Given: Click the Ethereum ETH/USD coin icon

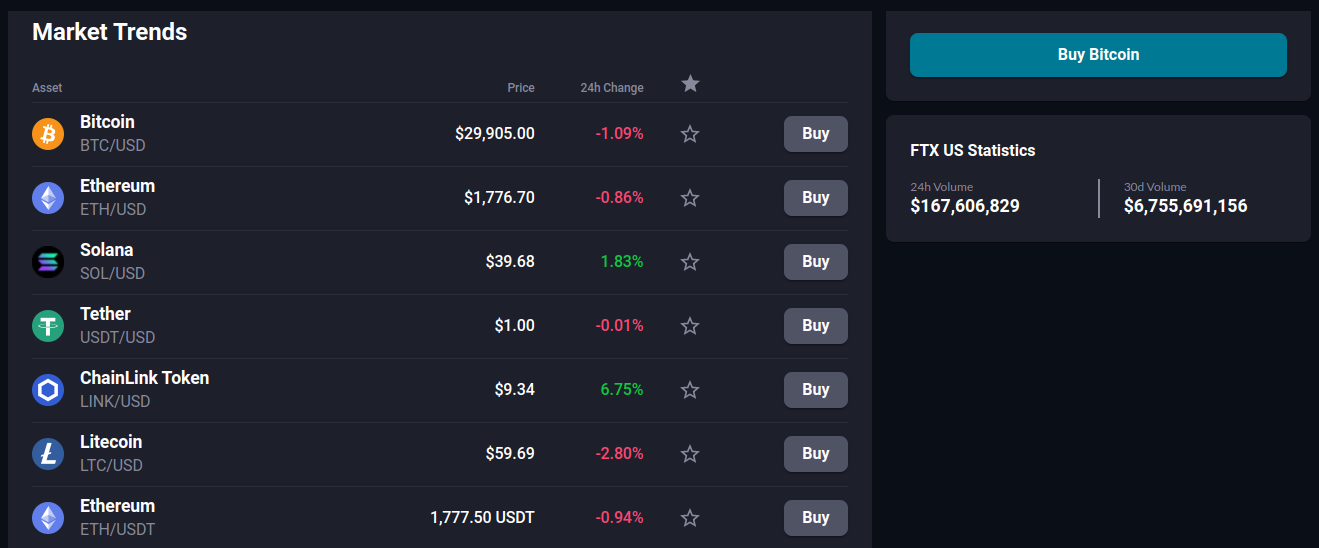Looking at the screenshot, I should [x=48, y=198].
